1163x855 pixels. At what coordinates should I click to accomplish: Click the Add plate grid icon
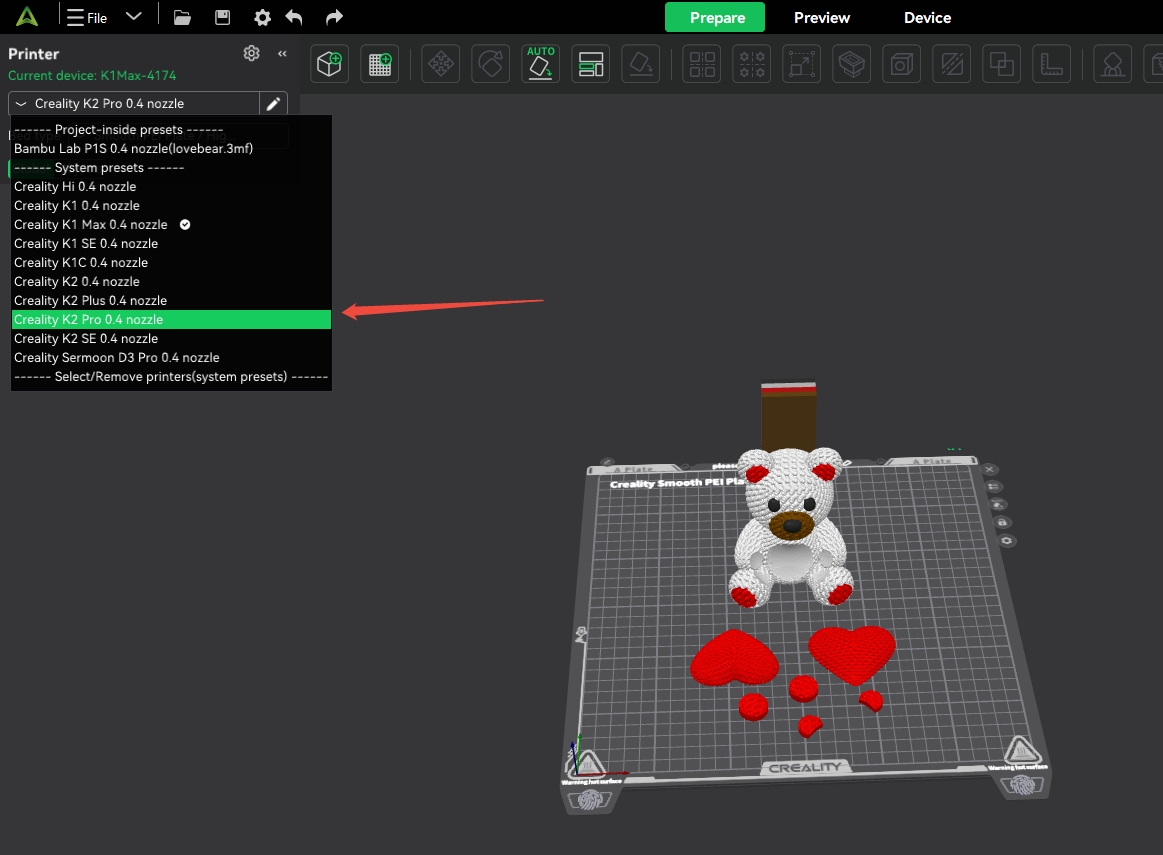pyautogui.click(x=381, y=65)
